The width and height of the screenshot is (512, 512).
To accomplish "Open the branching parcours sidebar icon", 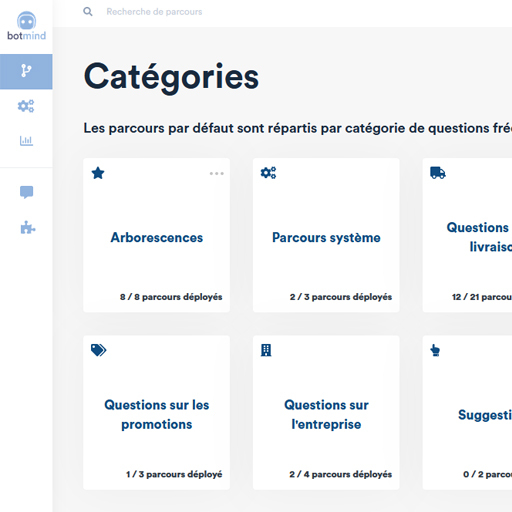I will point(26,71).
